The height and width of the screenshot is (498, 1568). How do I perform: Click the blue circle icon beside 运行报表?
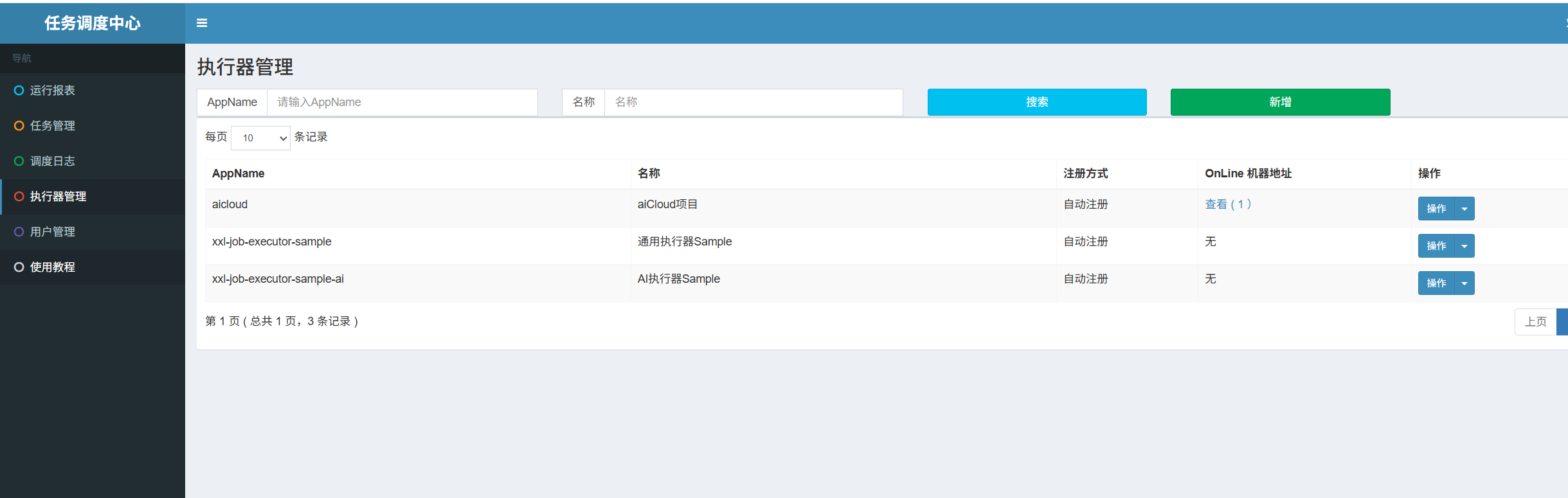(x=19, y=91)
